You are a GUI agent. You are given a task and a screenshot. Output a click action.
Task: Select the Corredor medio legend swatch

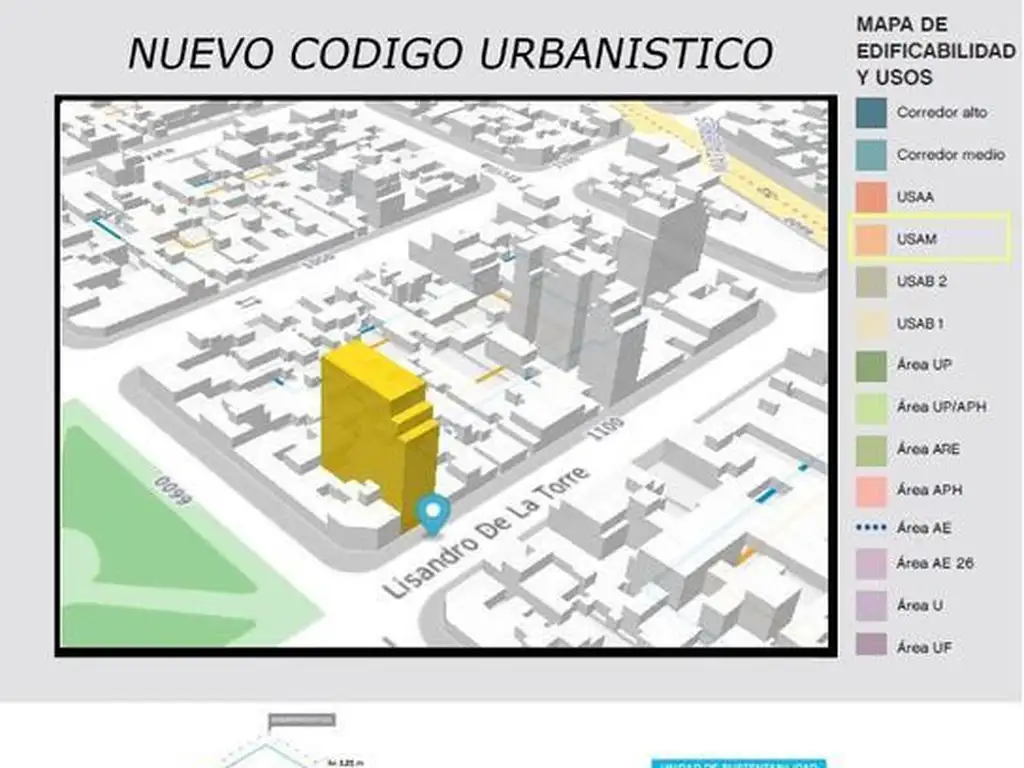[870, 155]
